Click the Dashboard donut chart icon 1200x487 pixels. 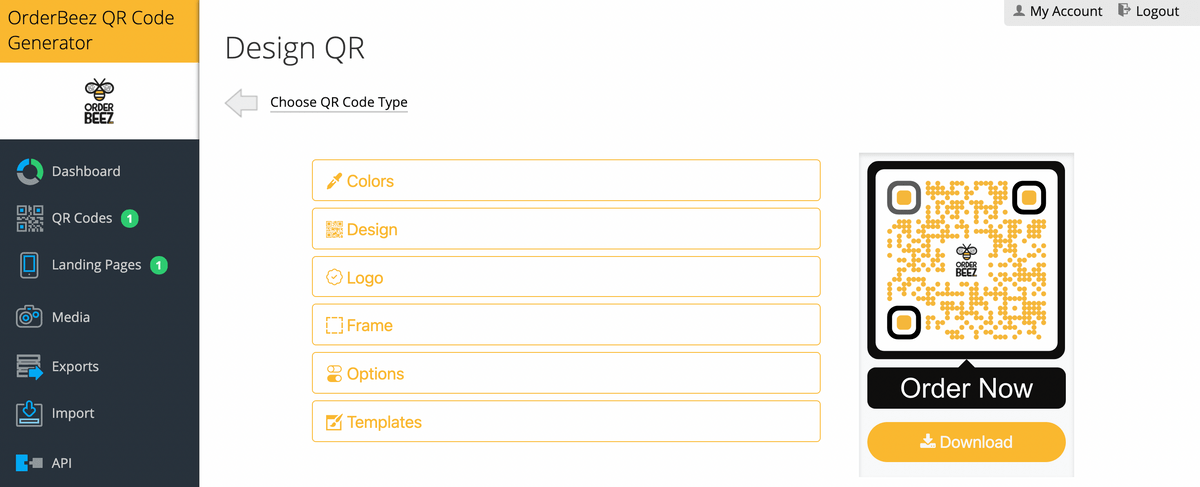point(30,171)
